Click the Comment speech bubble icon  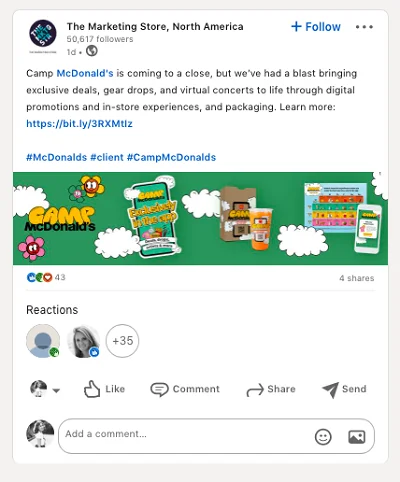coord(159,389)
